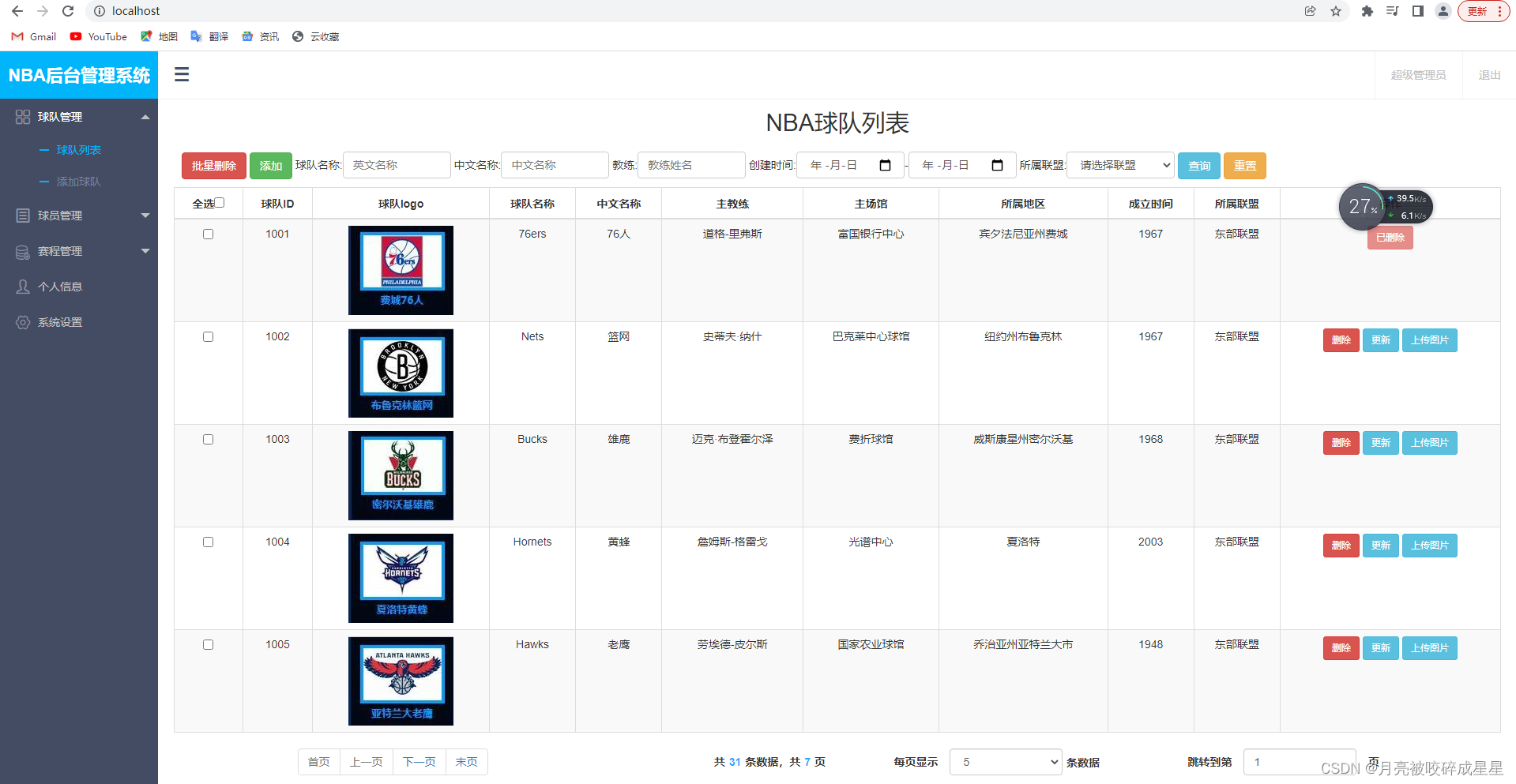
Task: Click 更新 for the Nets row
Action: 1381,340
